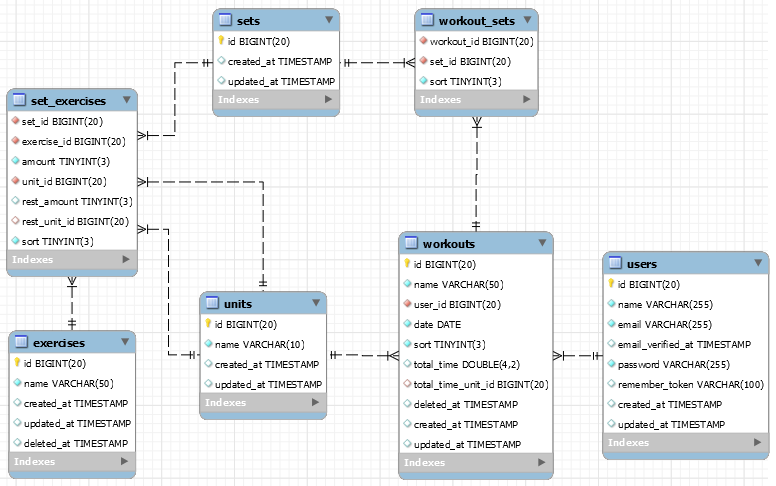The image size is (776, 486).
Task: Select 'deleted_at TIMESTAMP' in workouts
Action: 466,404
